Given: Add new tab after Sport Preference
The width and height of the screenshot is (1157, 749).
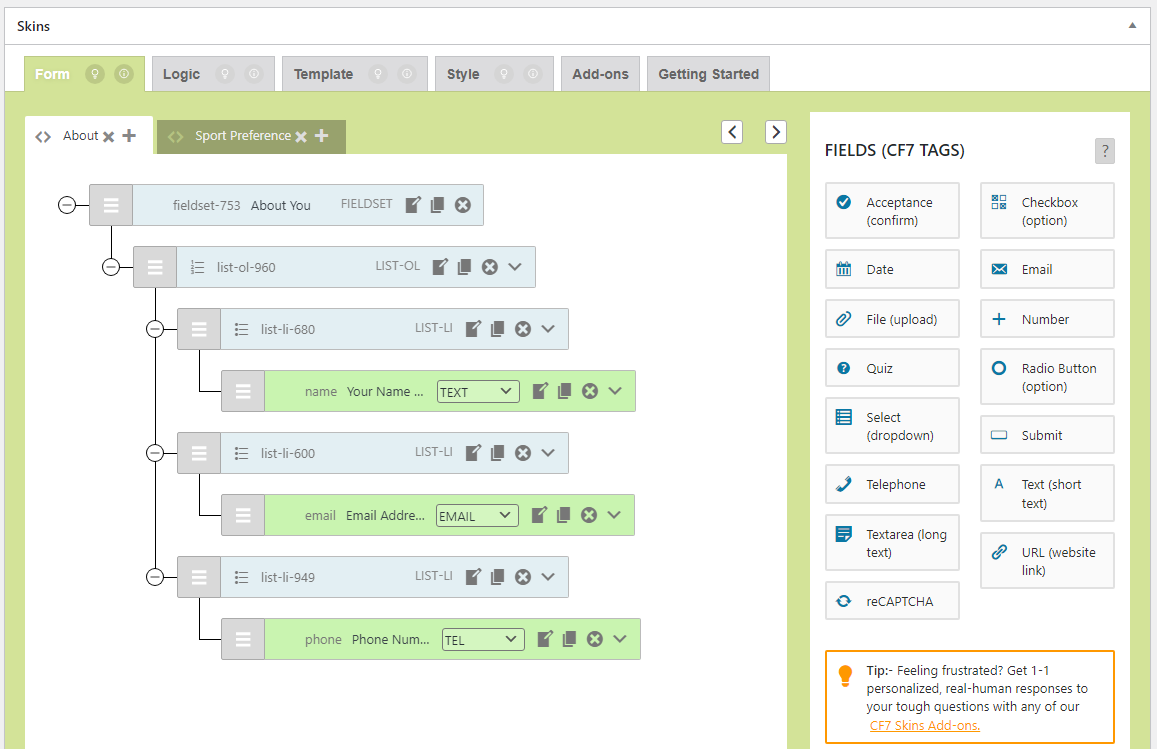Looking at the screenshot, I should click(321, 136).
